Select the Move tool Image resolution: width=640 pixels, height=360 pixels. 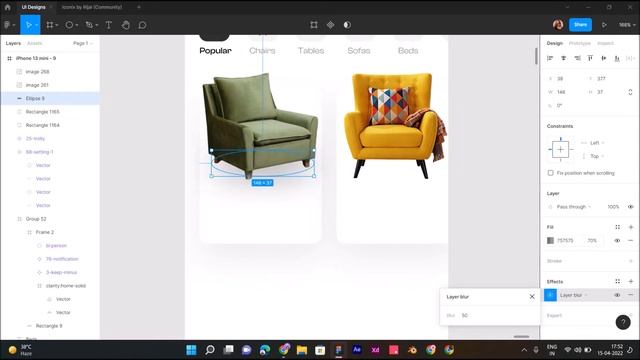29,25
